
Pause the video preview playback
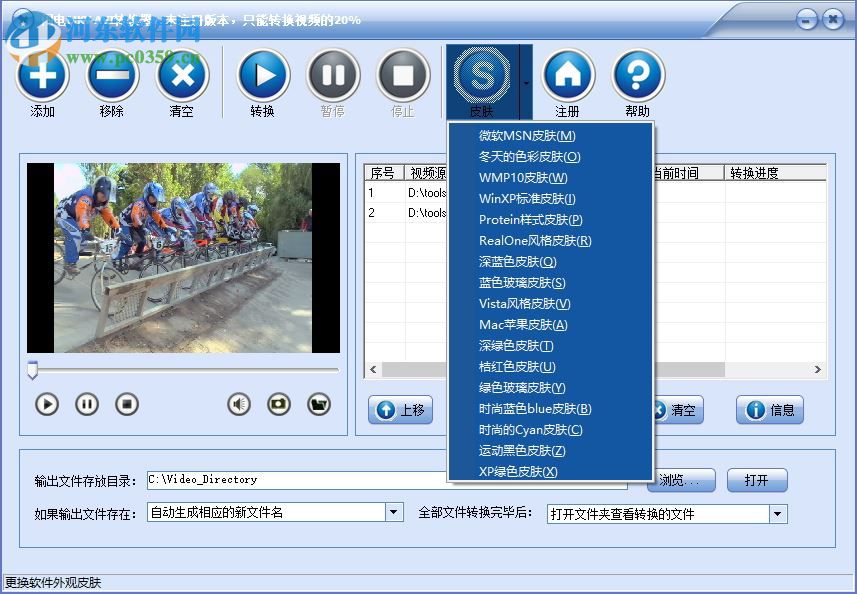click(87, 404)
